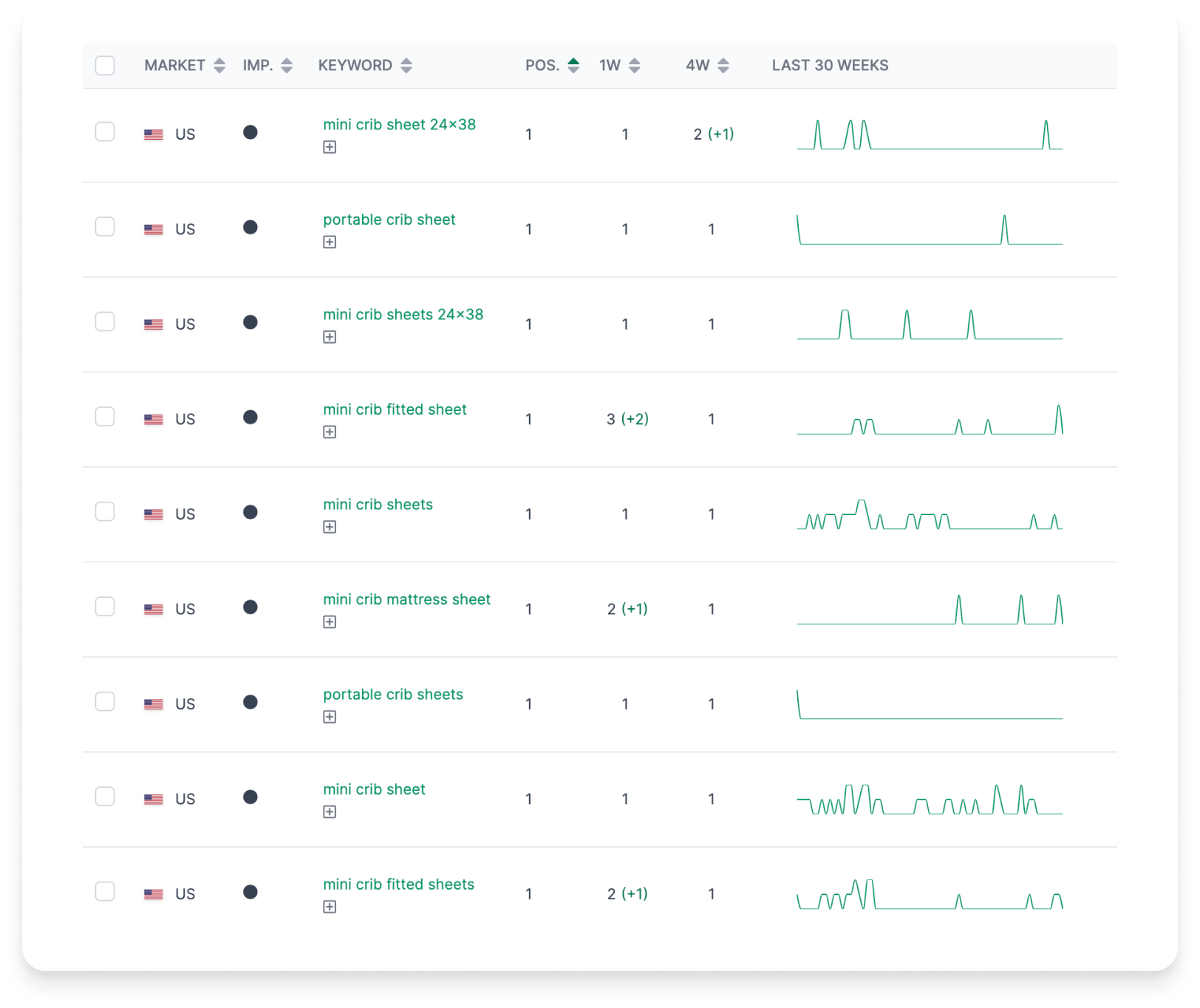Select mini crib mattress sheet checkbox
This screenshot has width=1200, height=1008.
[105, 607]
